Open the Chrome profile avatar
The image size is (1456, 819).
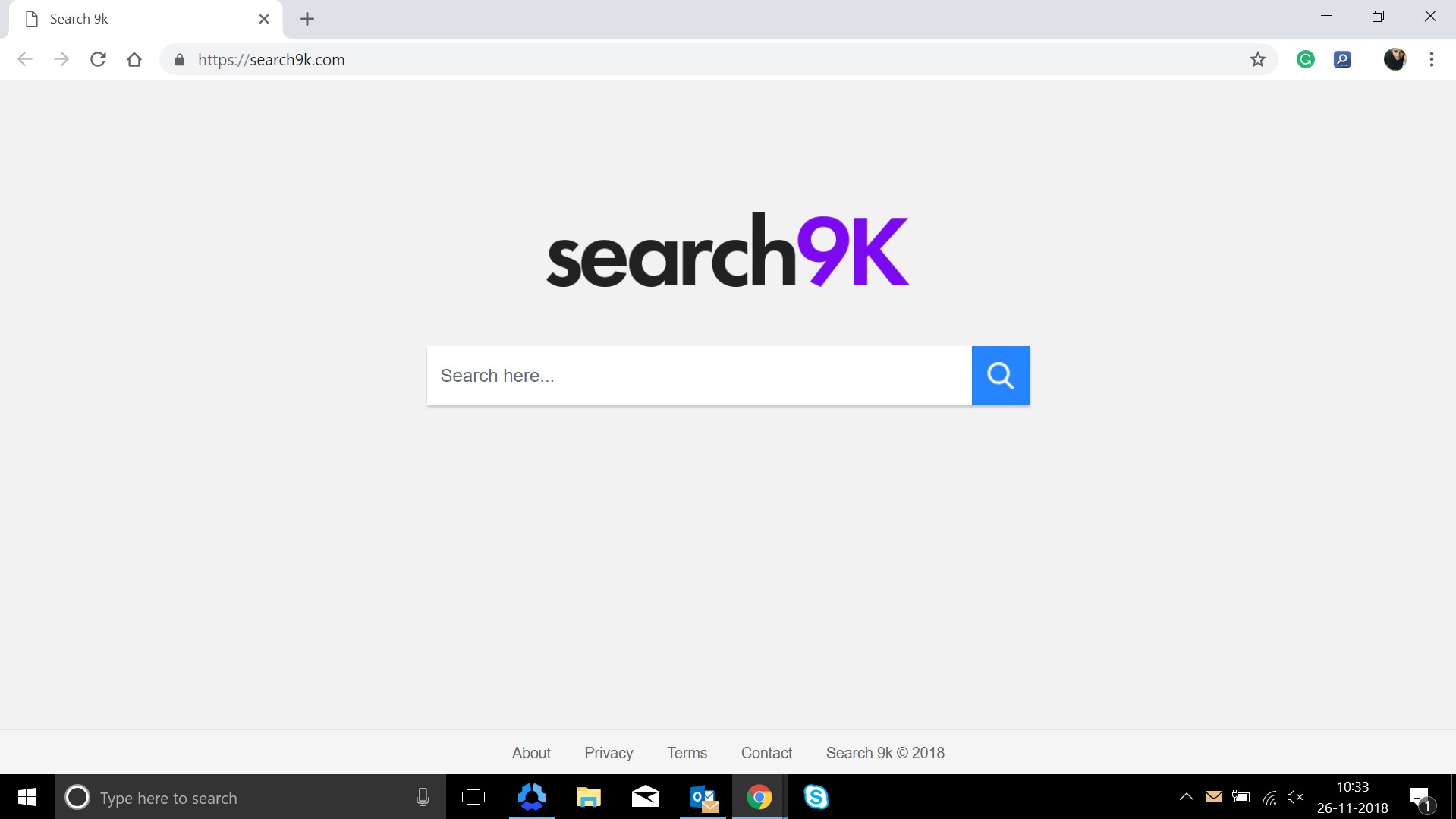tap(1395, 59)
